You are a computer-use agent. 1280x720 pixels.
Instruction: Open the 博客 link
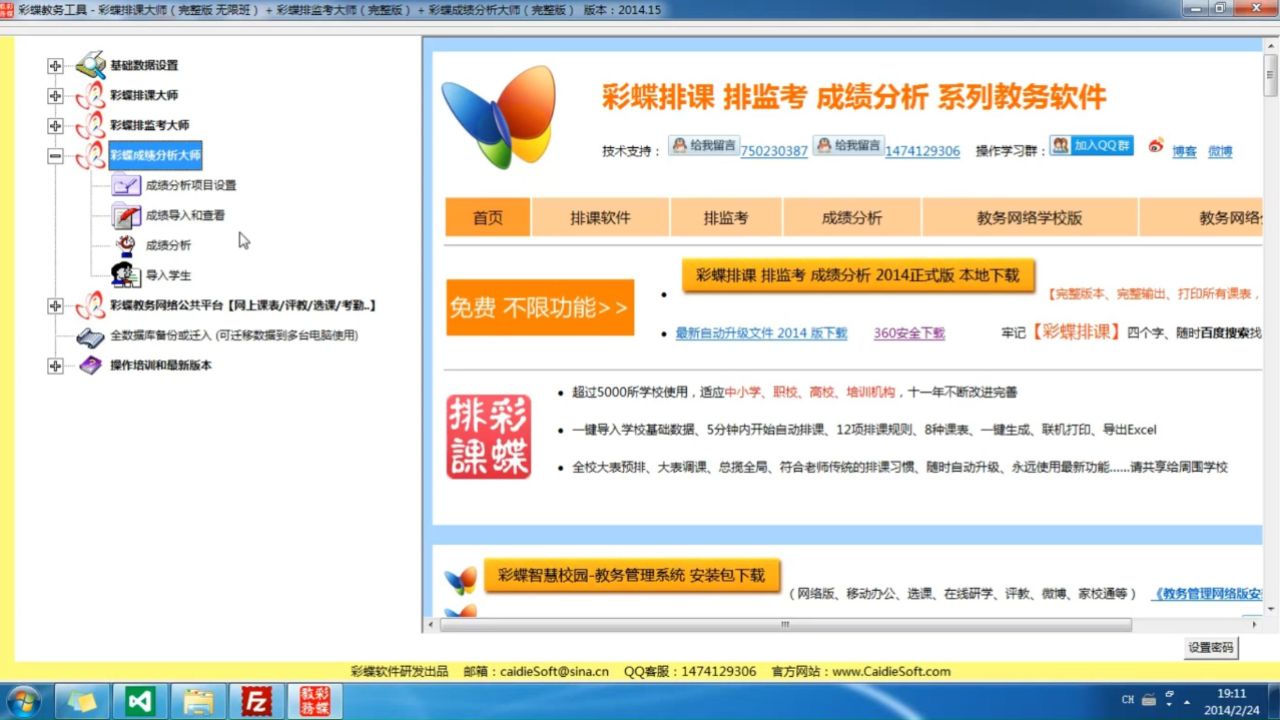tap(1184, 151)
